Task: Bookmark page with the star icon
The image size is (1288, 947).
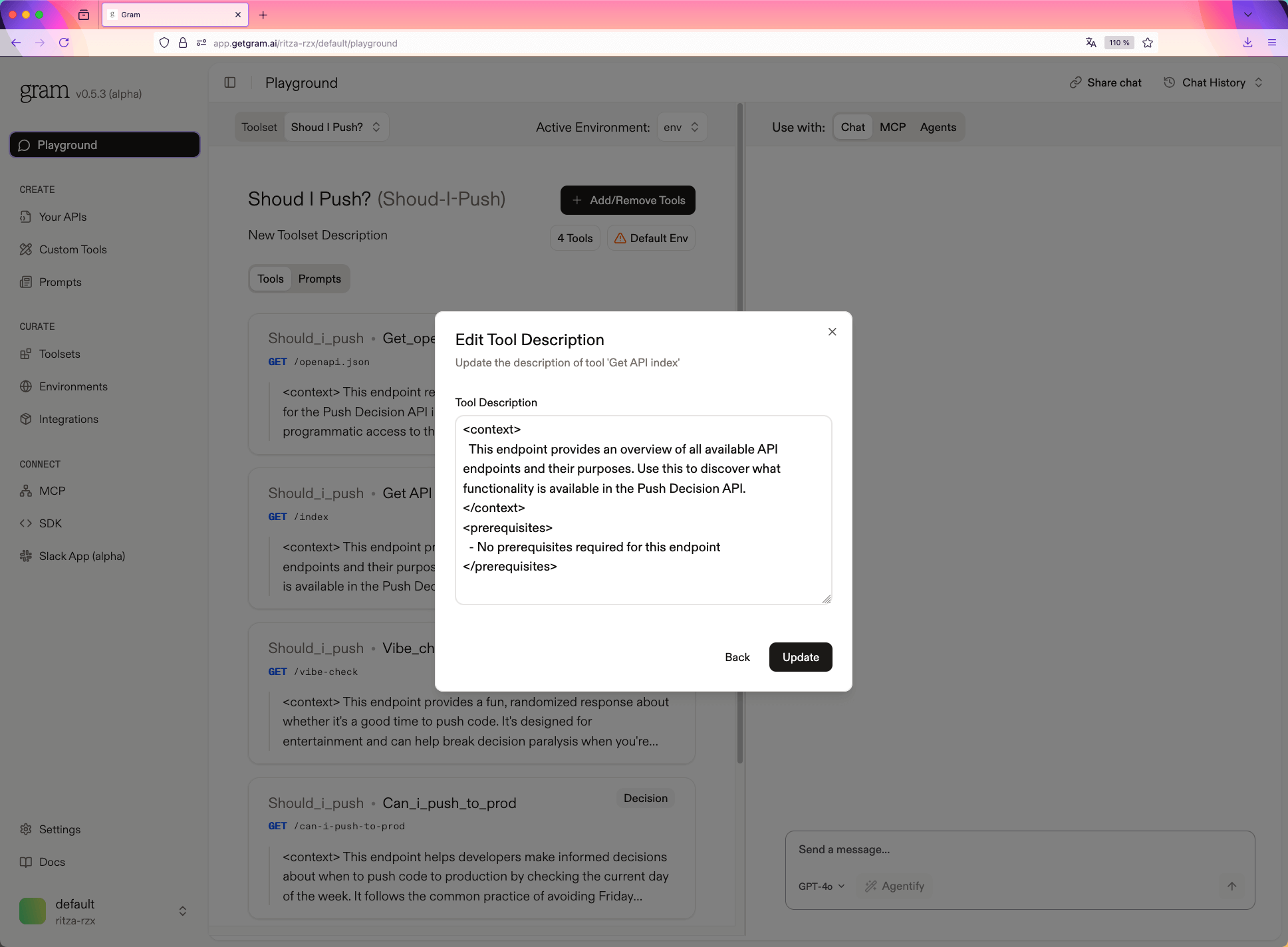Action: tap(1148, 43)
